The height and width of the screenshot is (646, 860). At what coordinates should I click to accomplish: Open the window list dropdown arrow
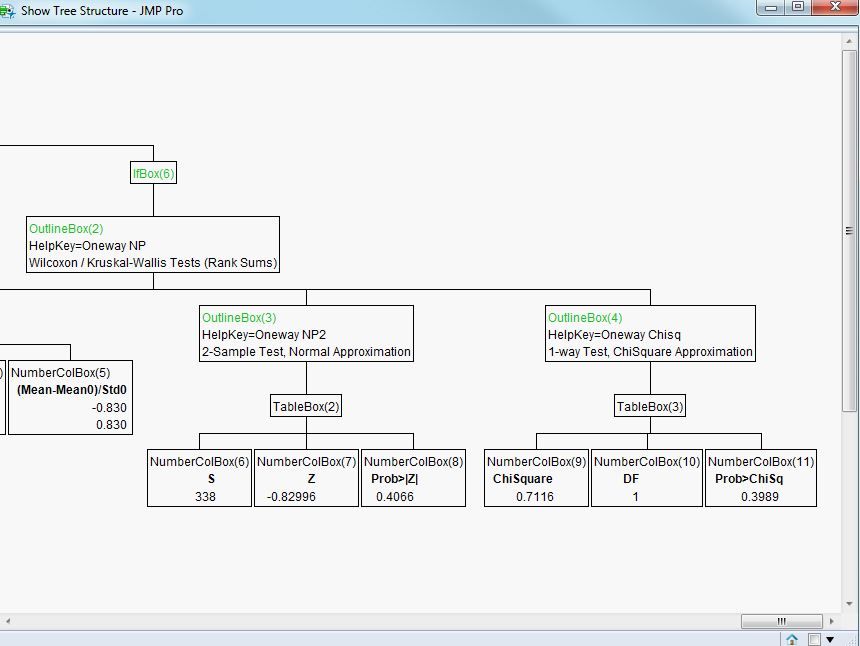pos(830,639)
